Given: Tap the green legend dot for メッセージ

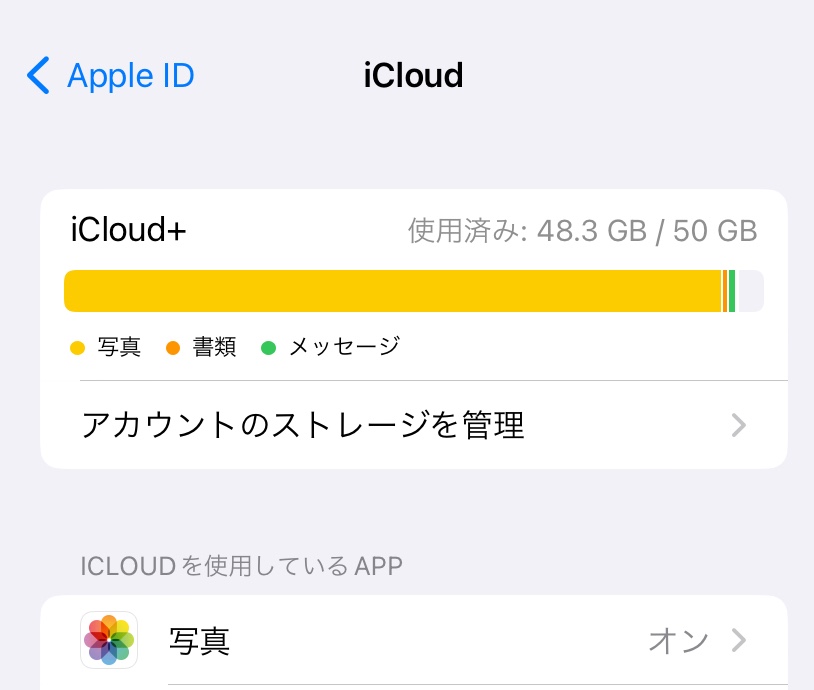Looking at the screenshot, I should click(x=268, y=348).
